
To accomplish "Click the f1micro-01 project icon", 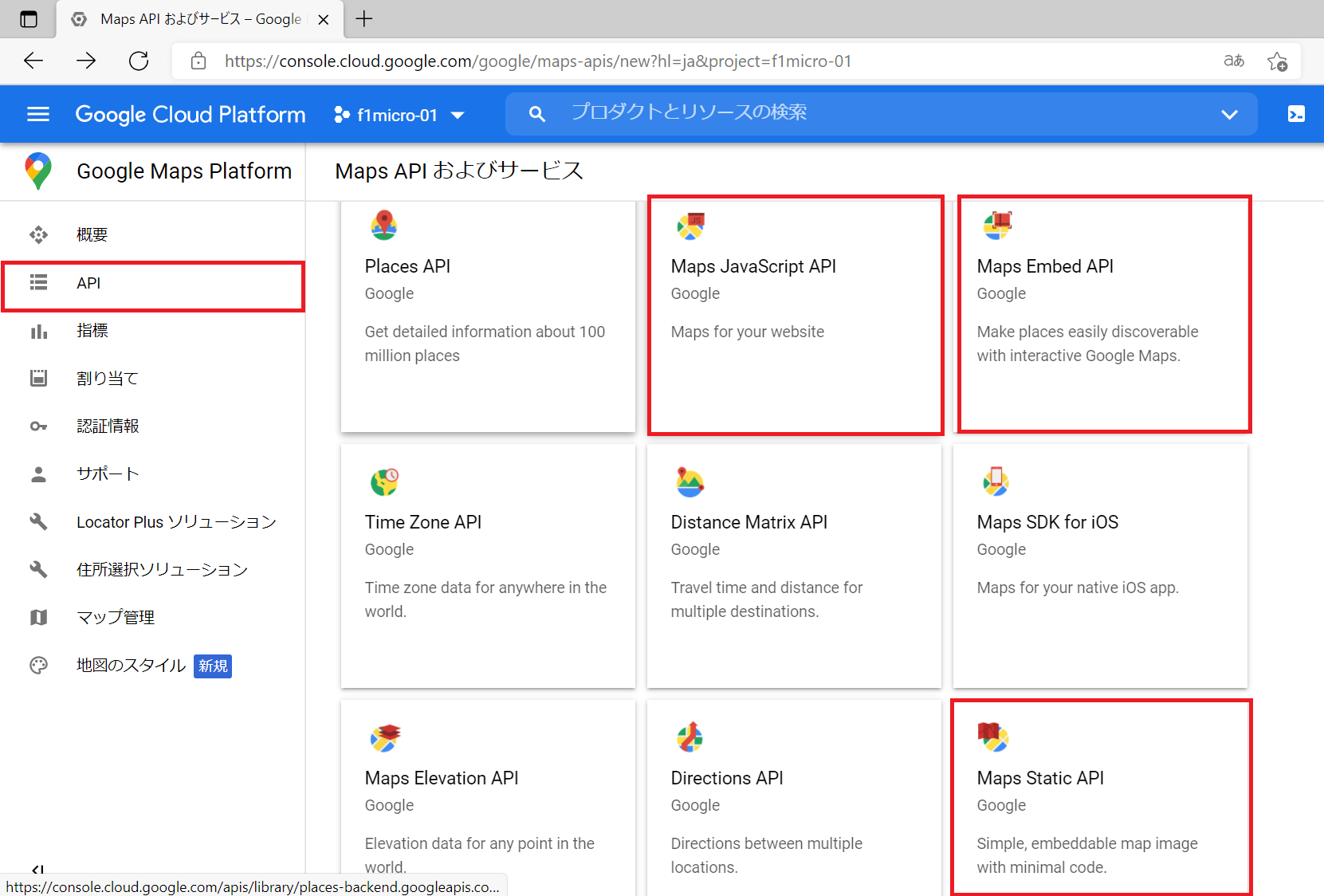I will coord(341,115).
